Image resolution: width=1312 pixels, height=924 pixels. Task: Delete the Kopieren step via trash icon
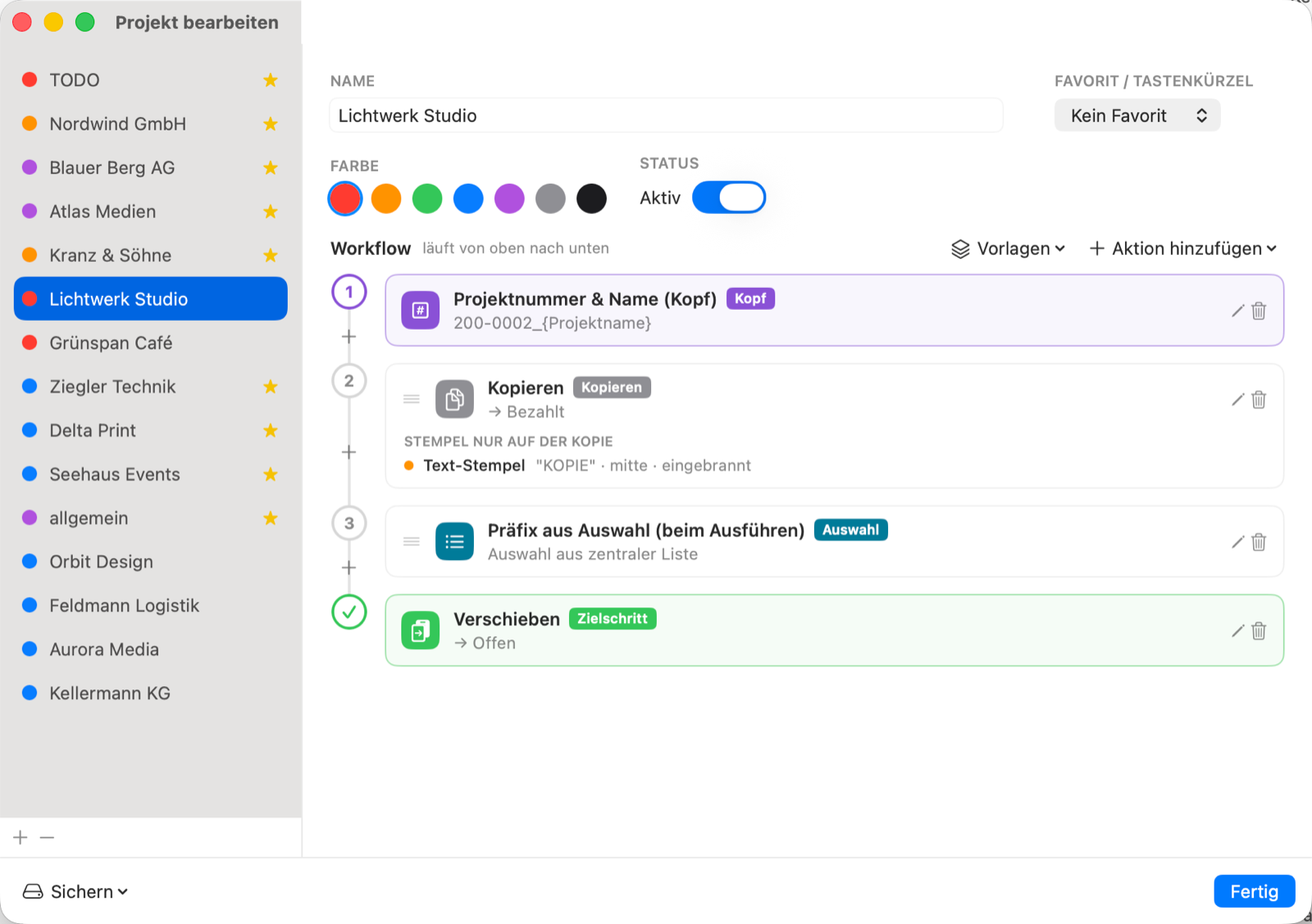coord(1259,399)
